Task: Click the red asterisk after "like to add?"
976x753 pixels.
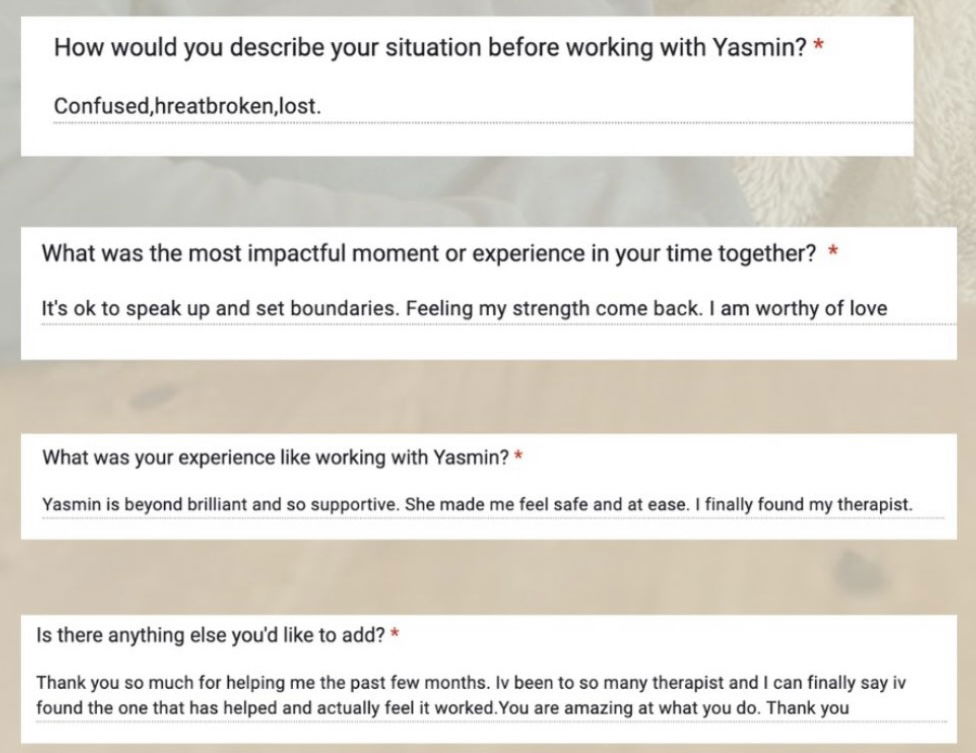Action: (394, 633)
